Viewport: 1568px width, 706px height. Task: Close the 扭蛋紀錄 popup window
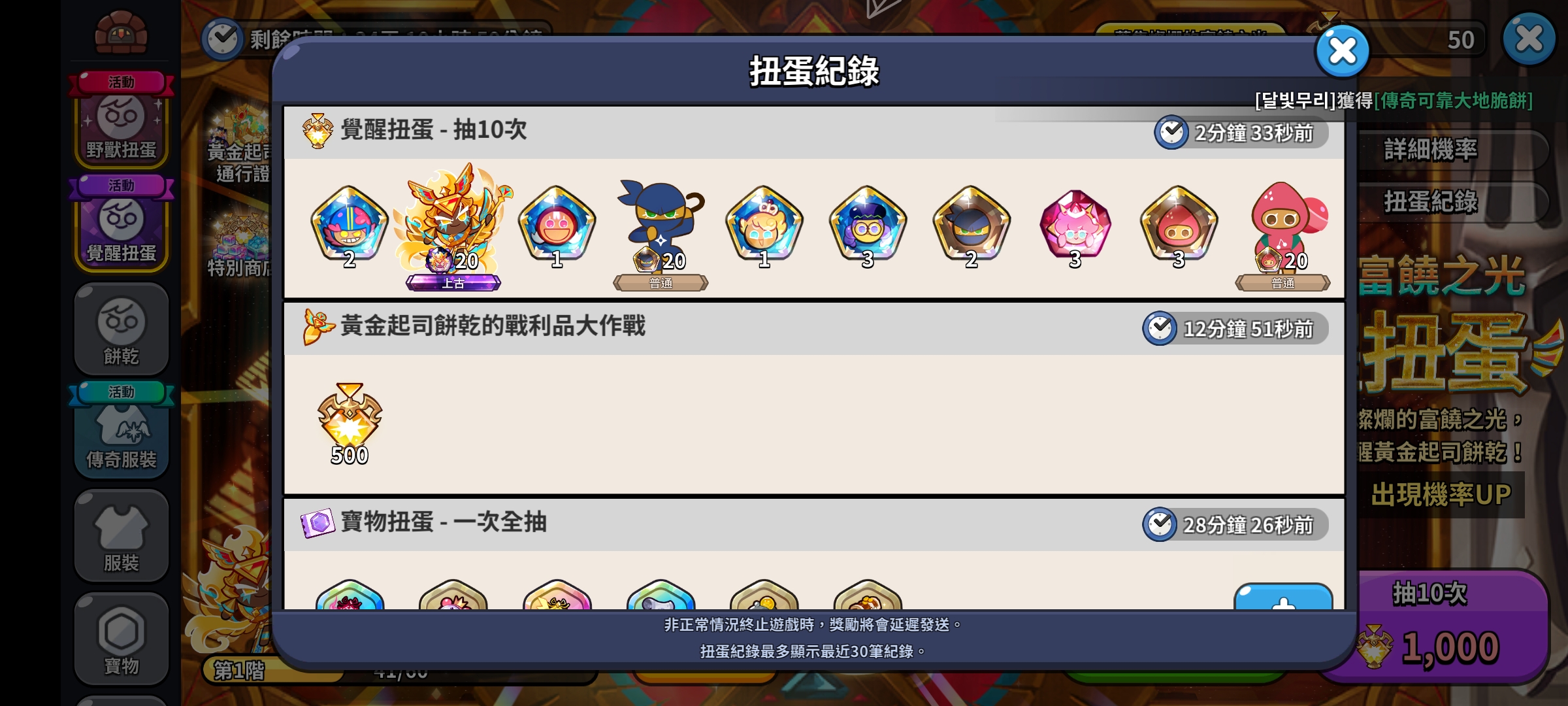pos(1343,51)
